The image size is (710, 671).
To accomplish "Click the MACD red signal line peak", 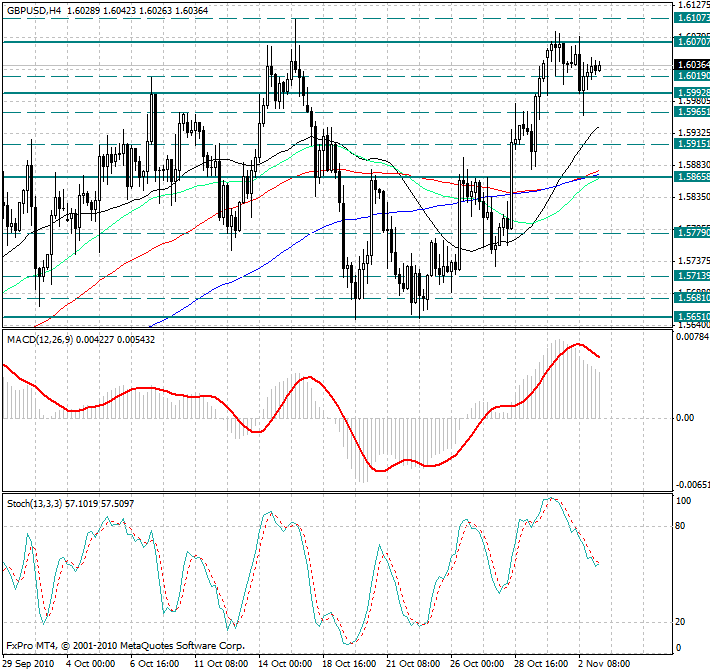I will tap(577, 345).
